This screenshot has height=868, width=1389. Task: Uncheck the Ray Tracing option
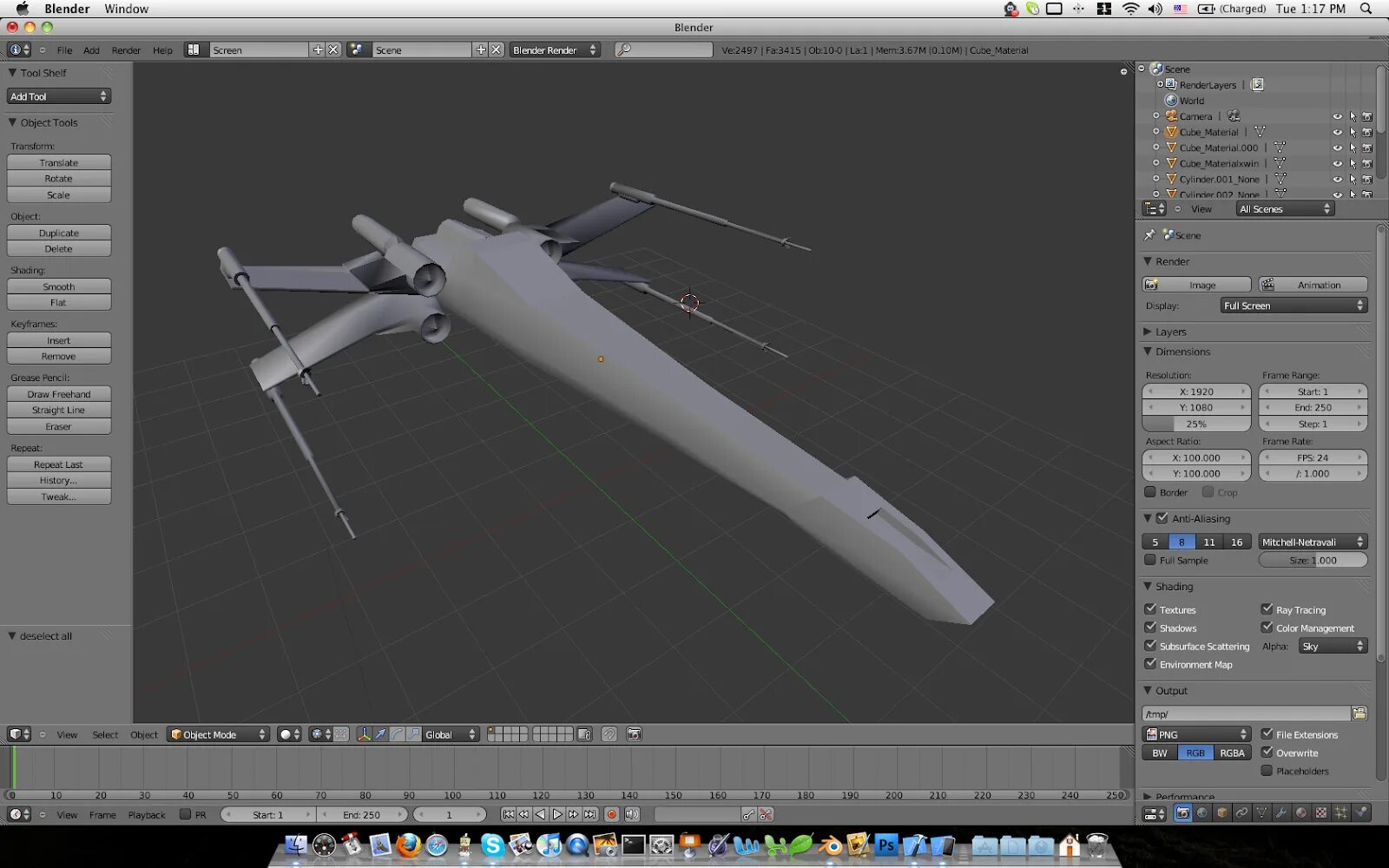(x=1267, y=609)
